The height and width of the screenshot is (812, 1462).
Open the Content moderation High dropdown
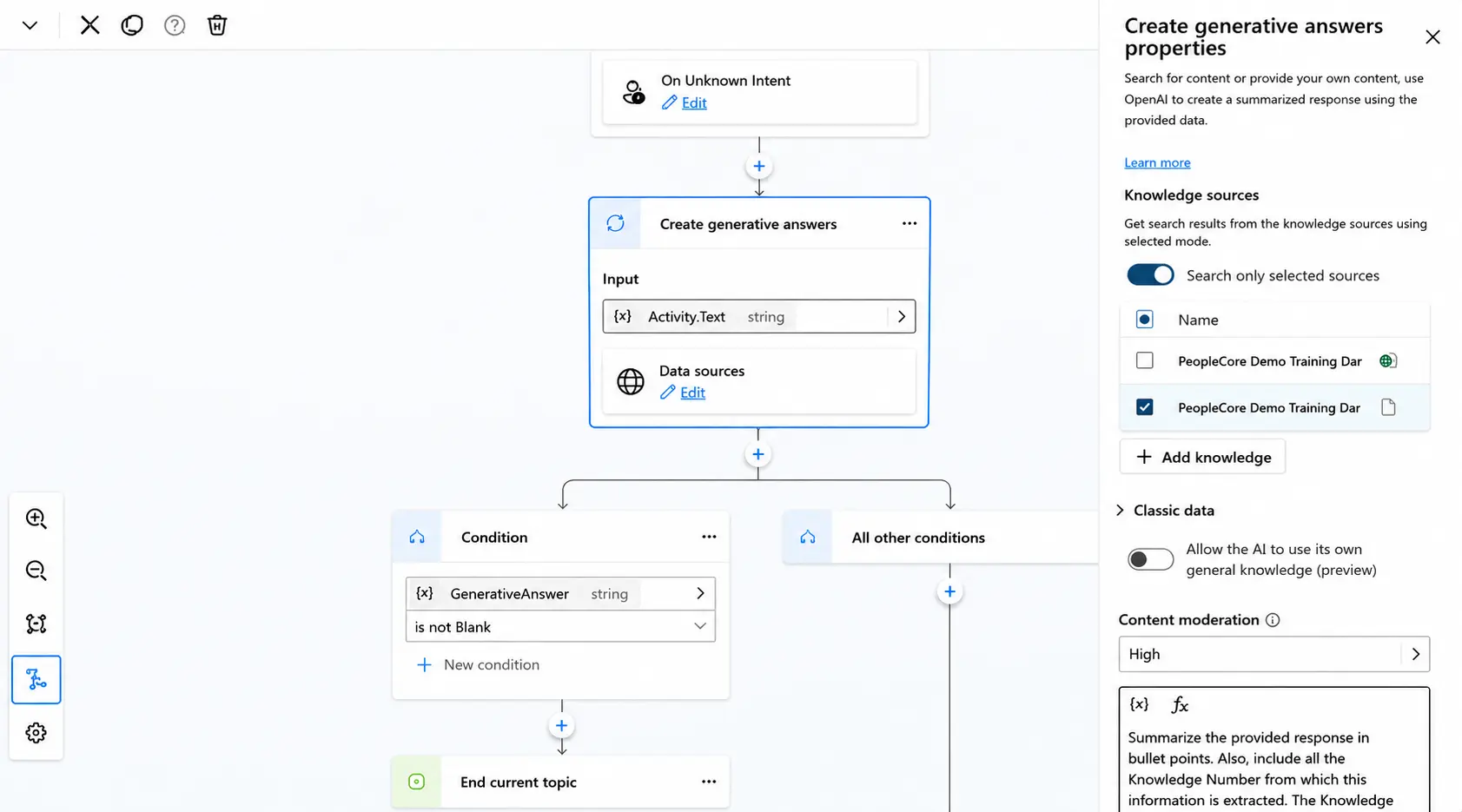point(1274,654)
